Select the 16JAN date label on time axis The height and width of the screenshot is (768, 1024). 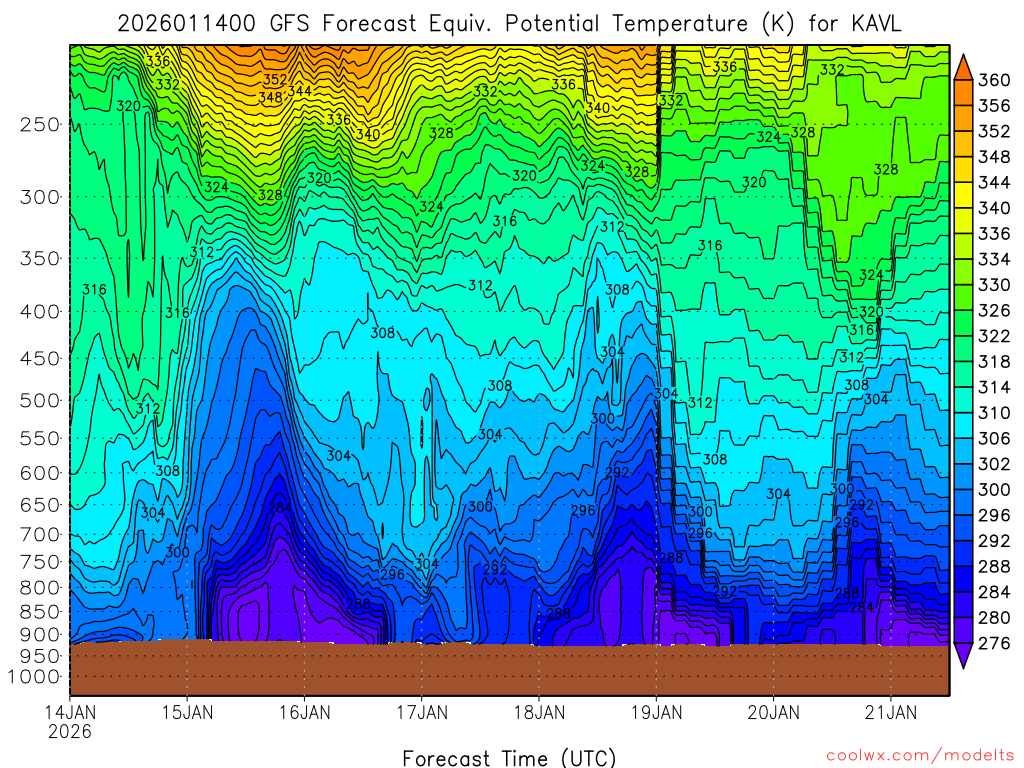pyautogui.click(x=304, y=712)
